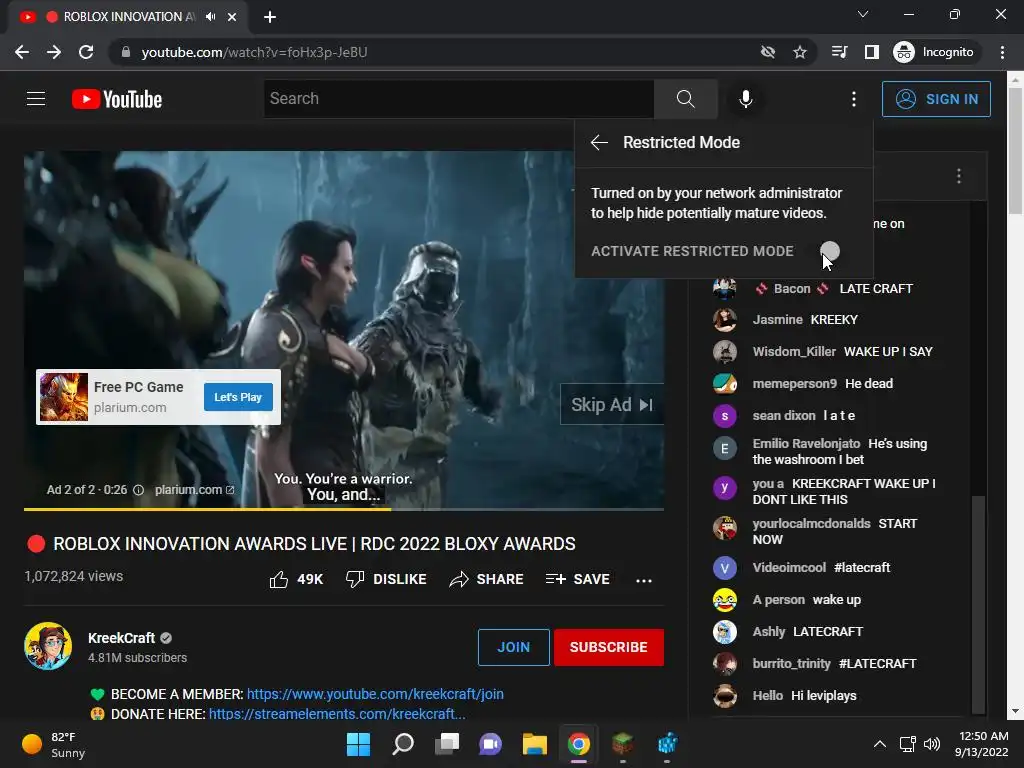This screenshot has width=1024, height=768.
Task: Open Task View on taskbar
Action: pos(447,744)
